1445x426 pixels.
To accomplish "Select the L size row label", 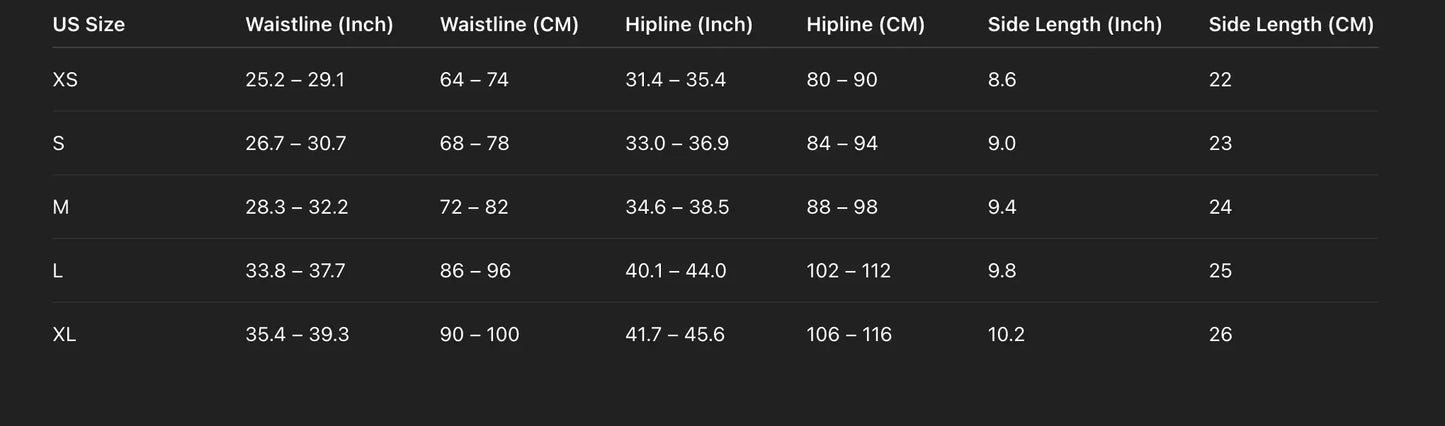I will (x=58, y=271).
